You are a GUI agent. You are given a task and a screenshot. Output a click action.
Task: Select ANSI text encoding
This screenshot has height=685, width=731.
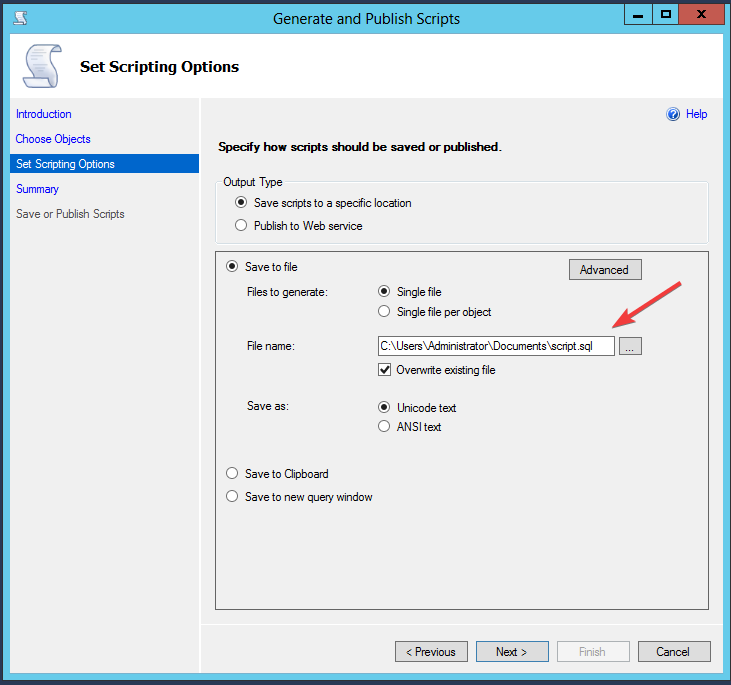(x=384, y=426)
